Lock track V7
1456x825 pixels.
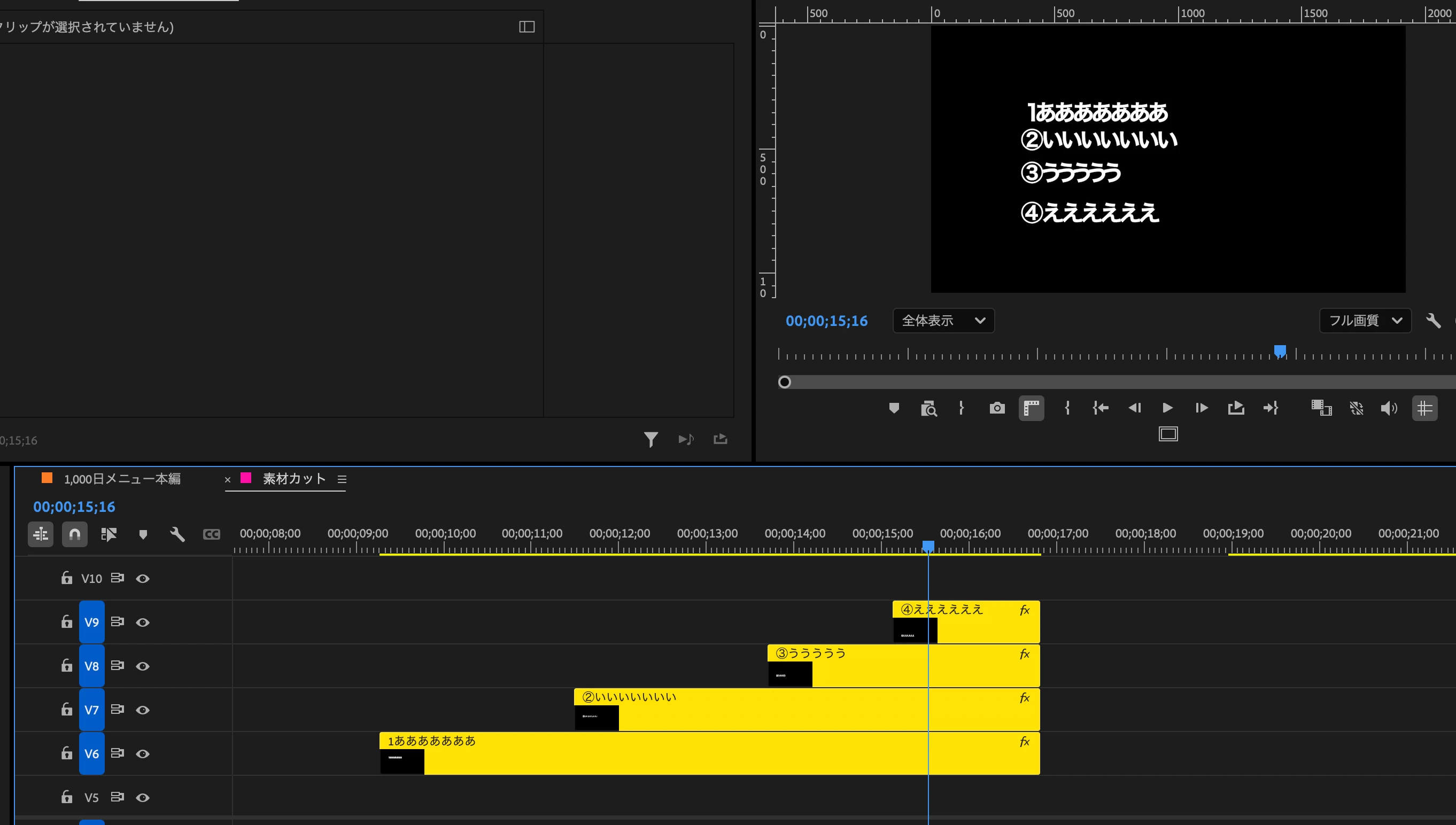[x=66, y=709]
